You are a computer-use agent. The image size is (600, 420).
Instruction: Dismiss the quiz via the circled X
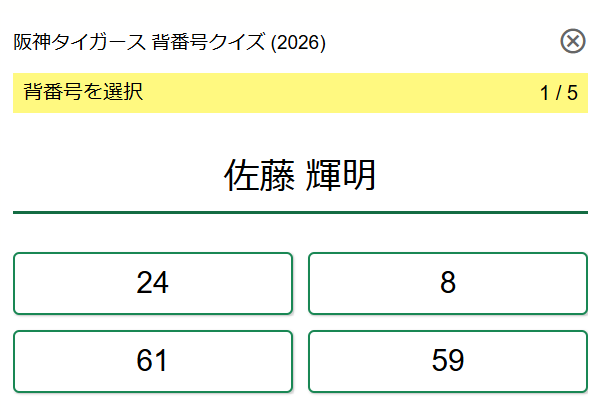(x=573, y=41)
